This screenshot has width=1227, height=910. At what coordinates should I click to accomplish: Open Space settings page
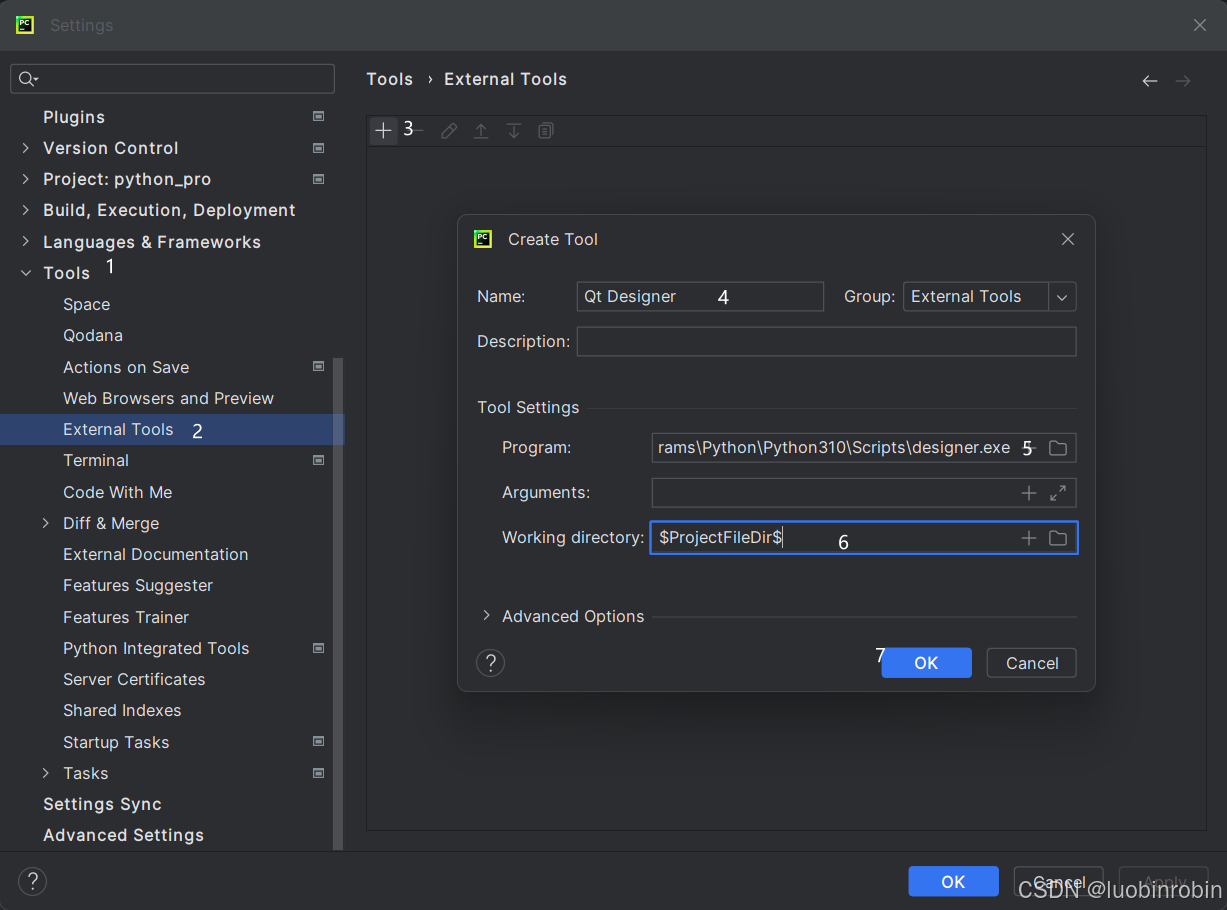[87, 304]
